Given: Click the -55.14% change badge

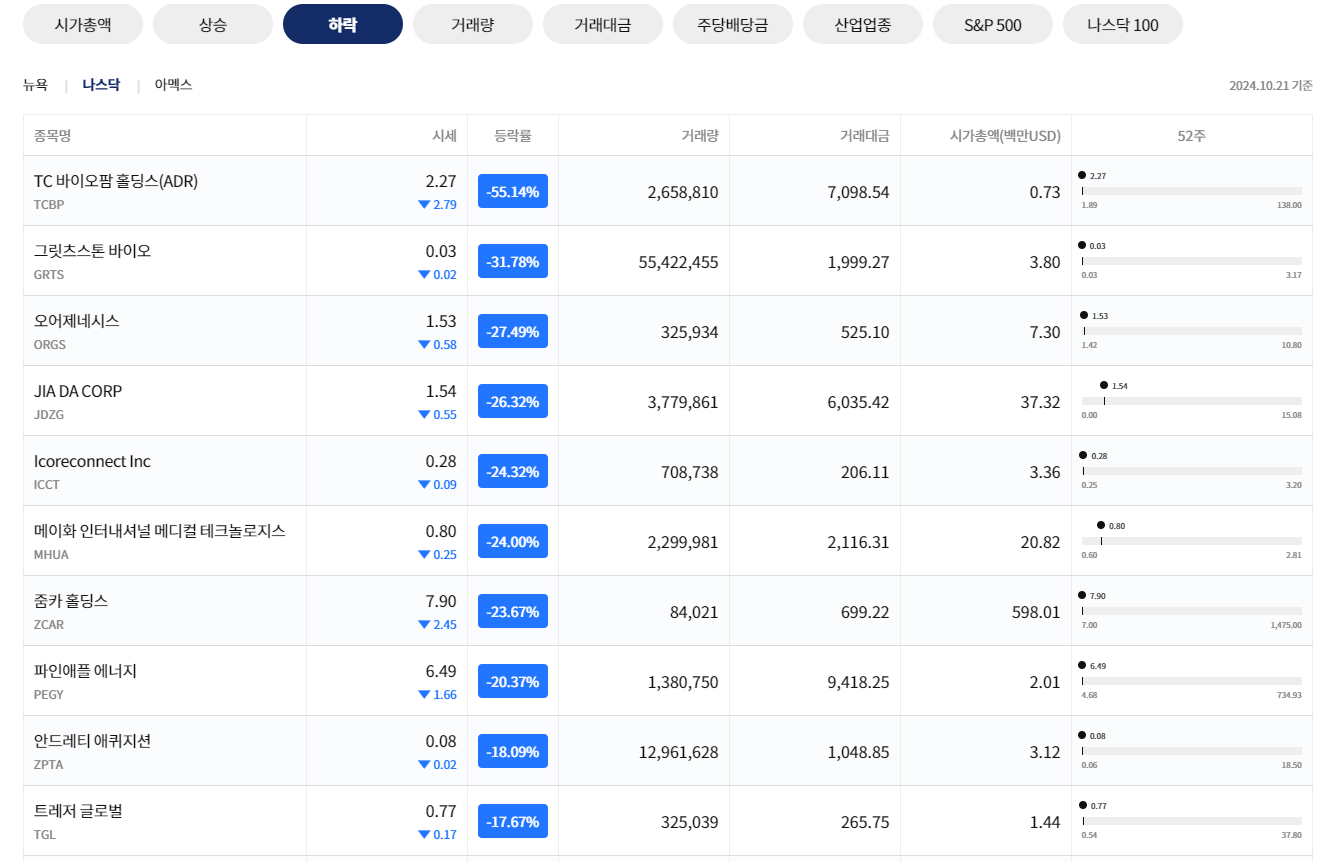Looking at the screenshot, I should 513,191.
